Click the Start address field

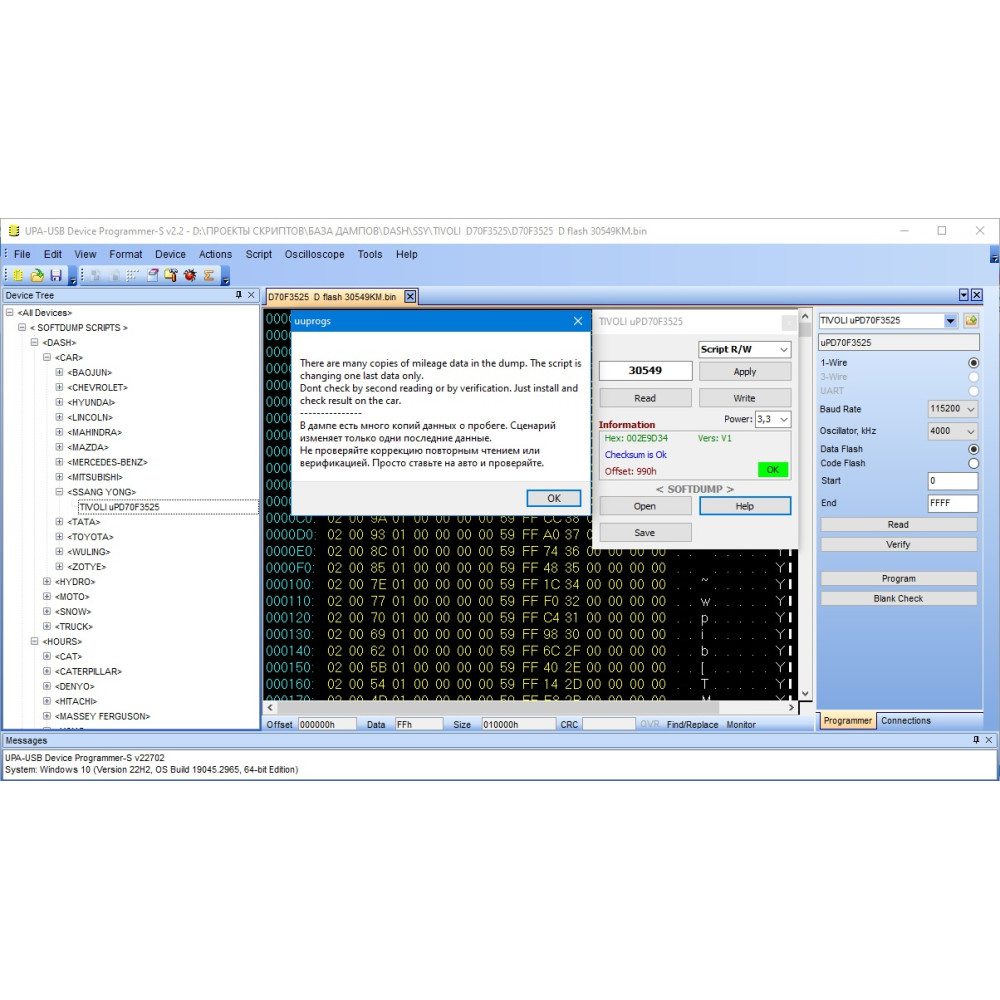click(x=952, y=481)
